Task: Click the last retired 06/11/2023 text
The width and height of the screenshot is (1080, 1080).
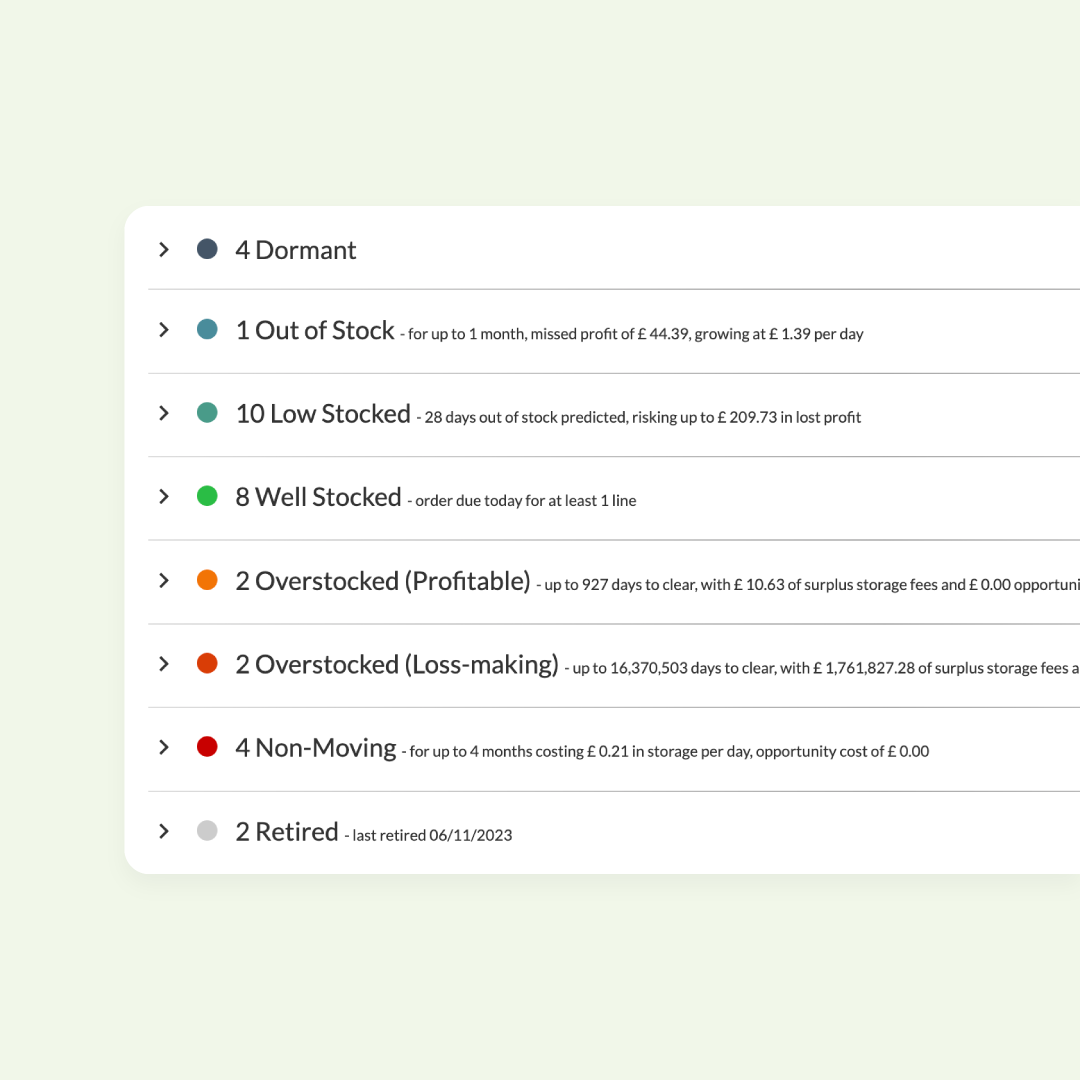Action: pyautogui.click(x=428, y=836)
